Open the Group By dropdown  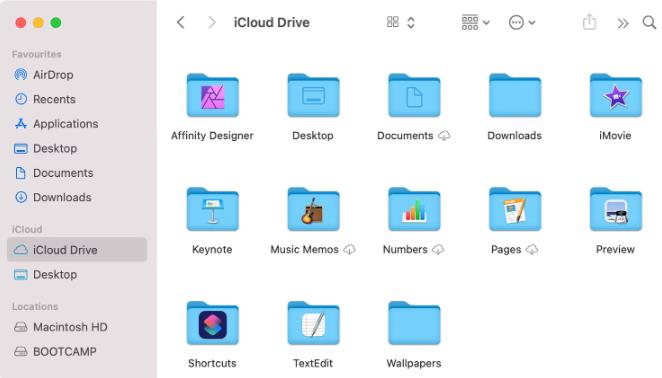(x=475, y=22)
